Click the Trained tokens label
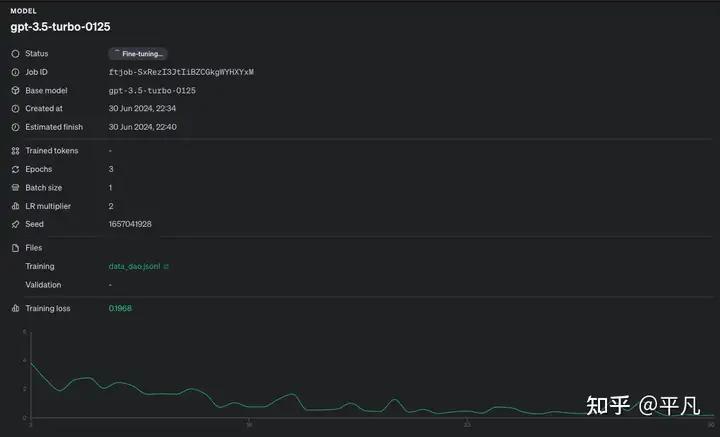 tap(52, 151)
